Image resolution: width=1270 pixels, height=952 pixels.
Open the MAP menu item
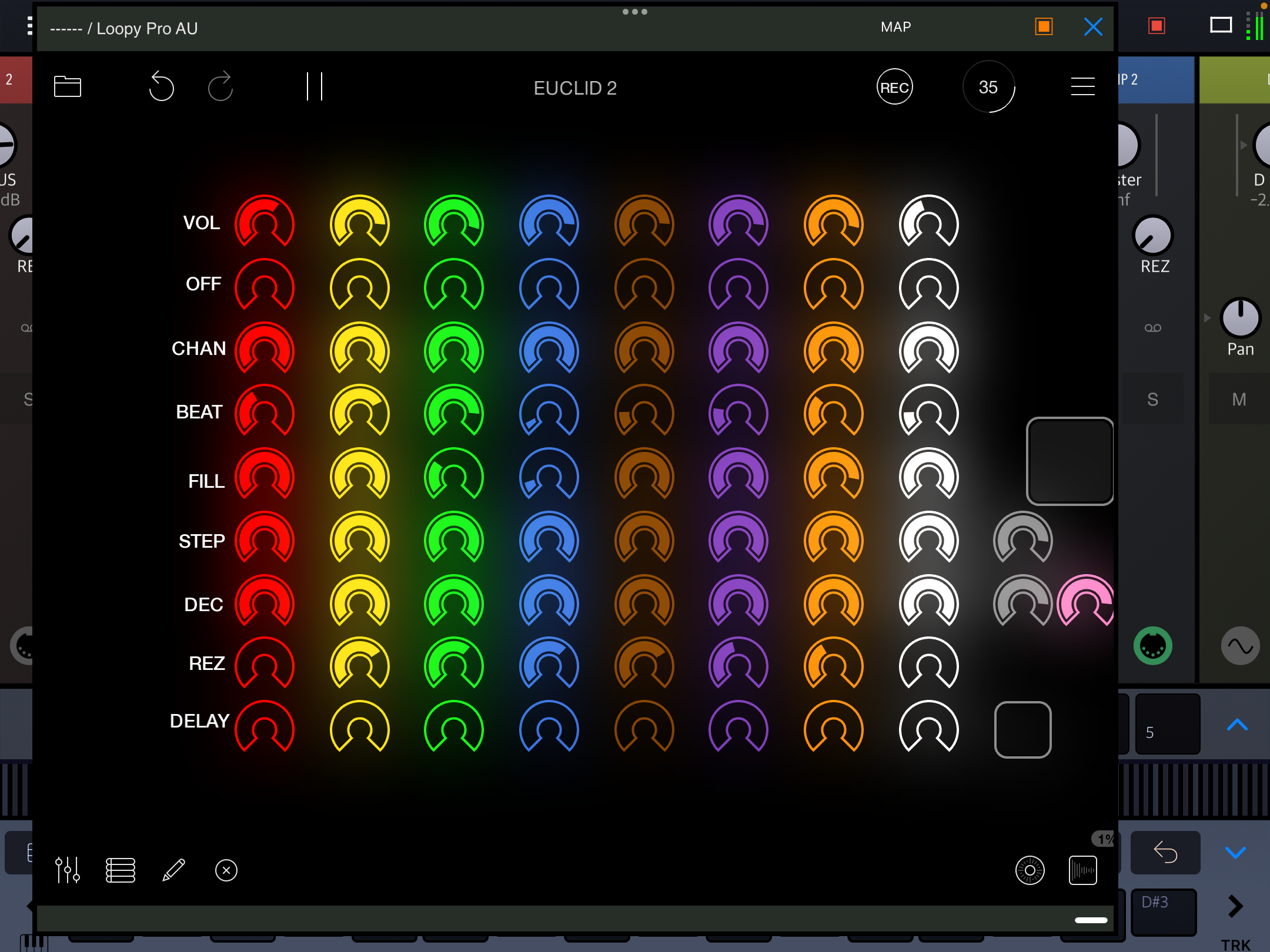point(895,27)
